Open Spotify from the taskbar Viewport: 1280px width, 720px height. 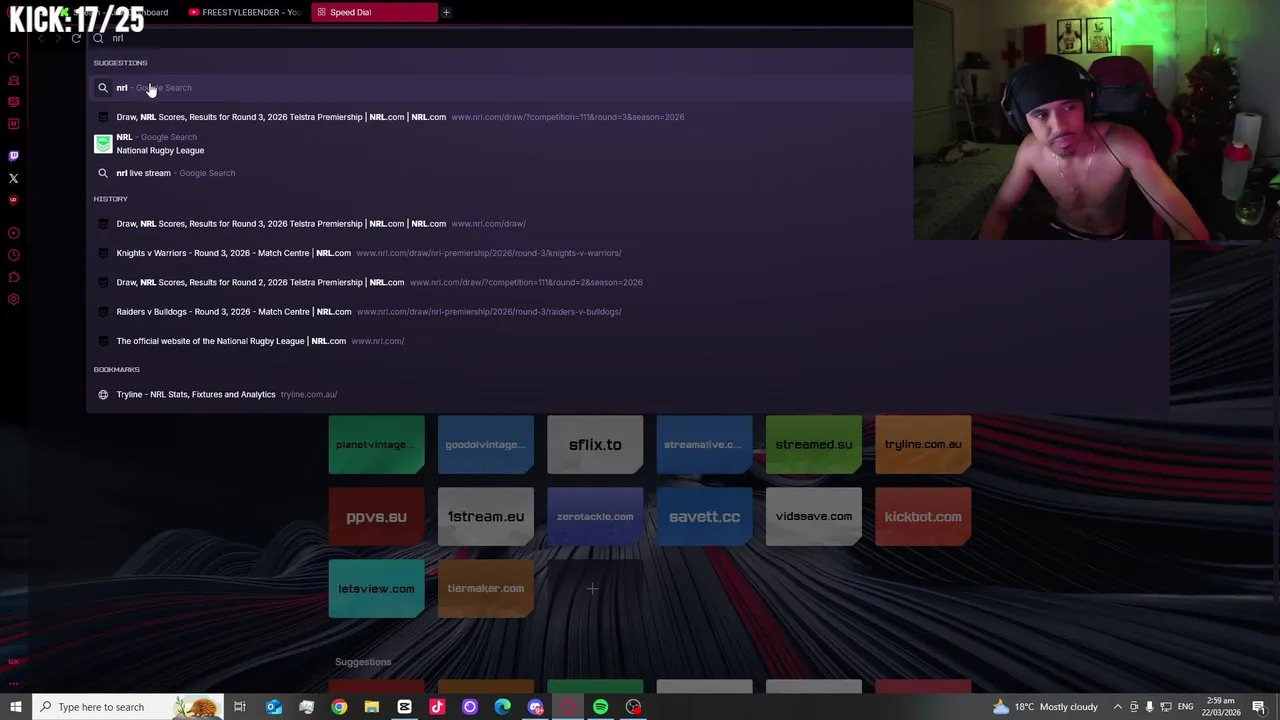pyautogui.click(x=600, y=707)
